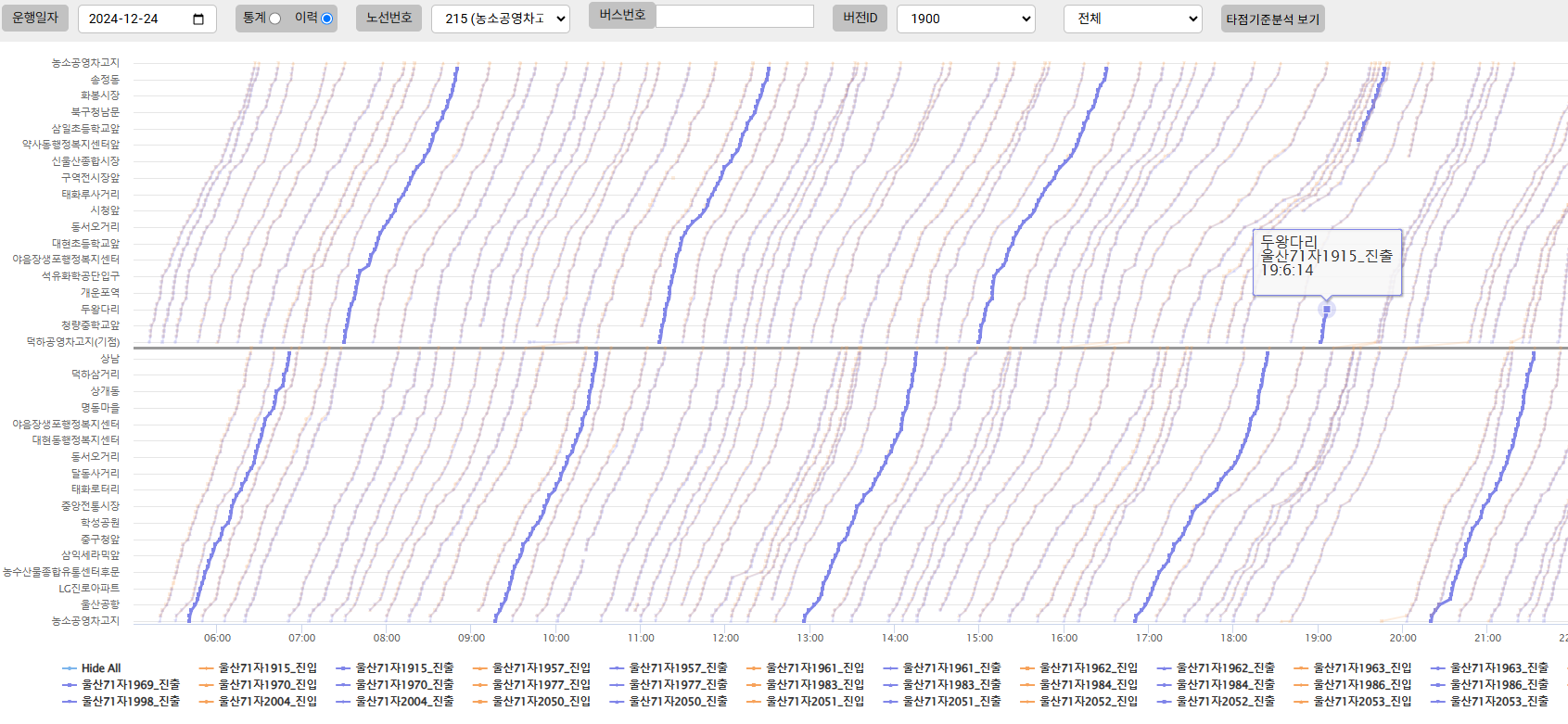Toggle the 울산71자1969_진출 legend entry
The image size is (1568, 724).
[x=70, y=685]
